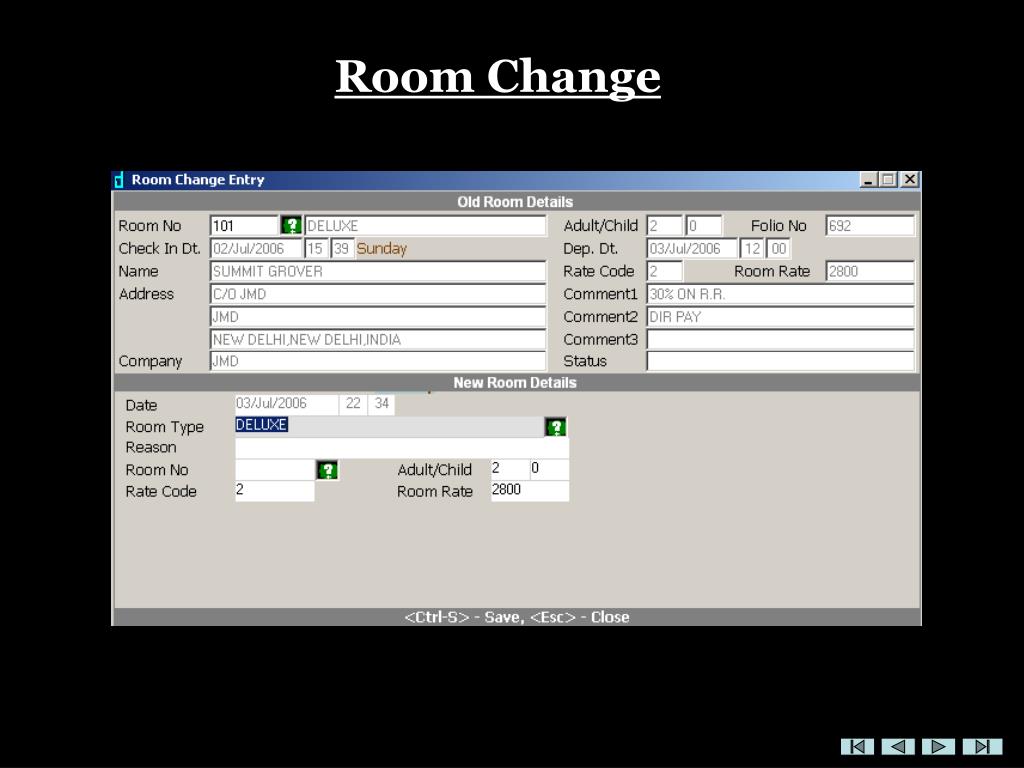Click the Room Change Entry title bar icon
This screenshot has width=1024, height=768.
pyautogui.click(x=119, y=180)
